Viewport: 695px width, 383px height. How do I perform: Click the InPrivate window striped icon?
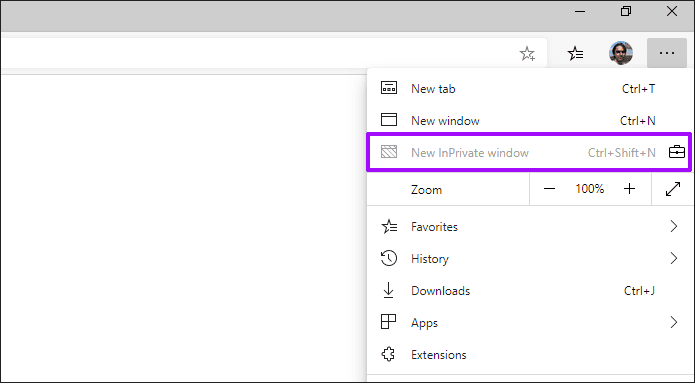coord(389,152)
